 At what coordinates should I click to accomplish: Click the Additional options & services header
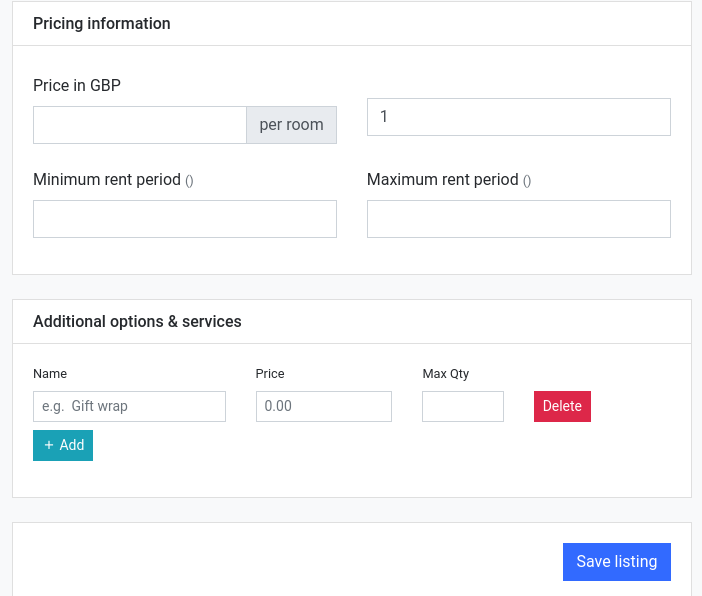pos(137,321)
